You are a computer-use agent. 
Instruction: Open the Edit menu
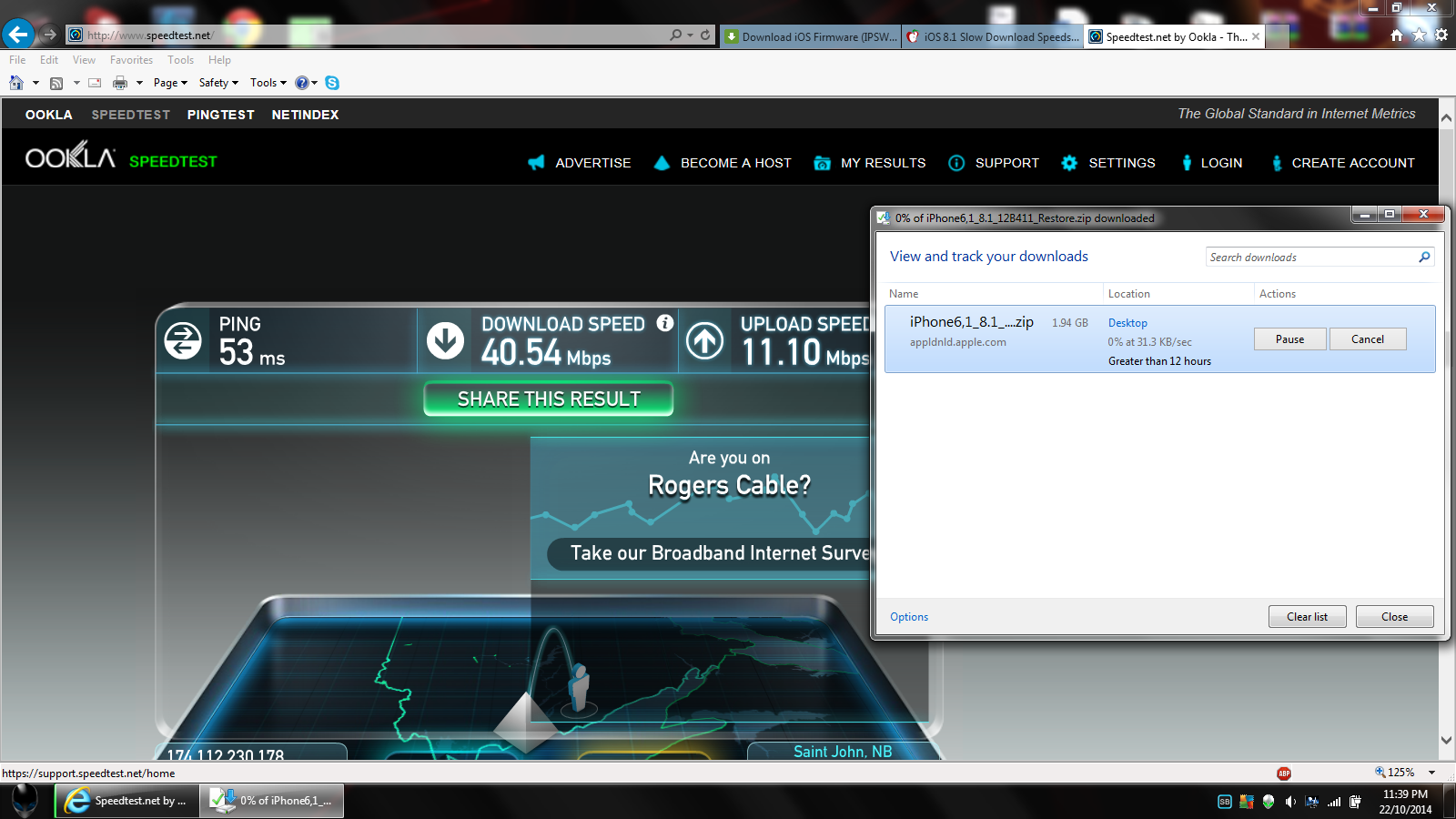[x=49, y=60]
